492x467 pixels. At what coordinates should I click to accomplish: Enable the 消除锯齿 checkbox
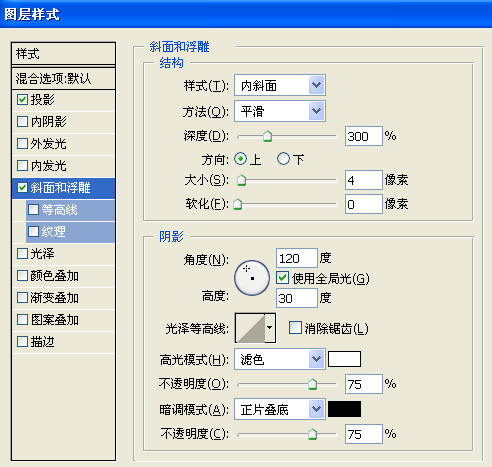click(295, 328)
